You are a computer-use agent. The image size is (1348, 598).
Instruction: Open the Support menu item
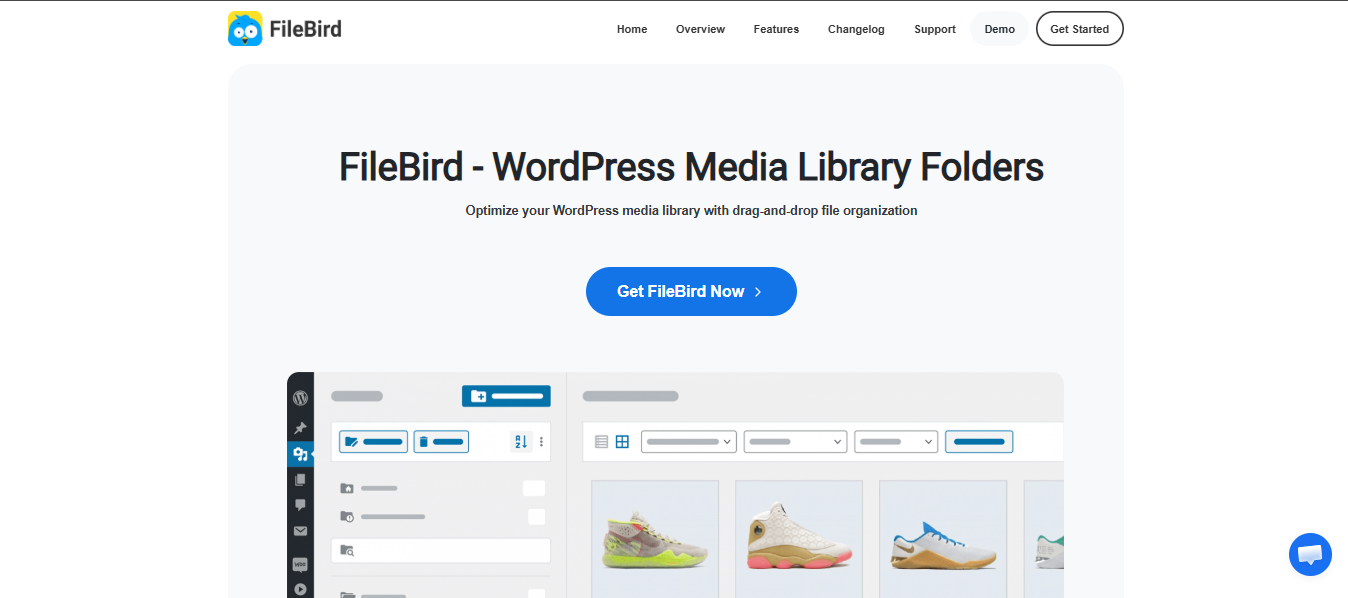935,29
